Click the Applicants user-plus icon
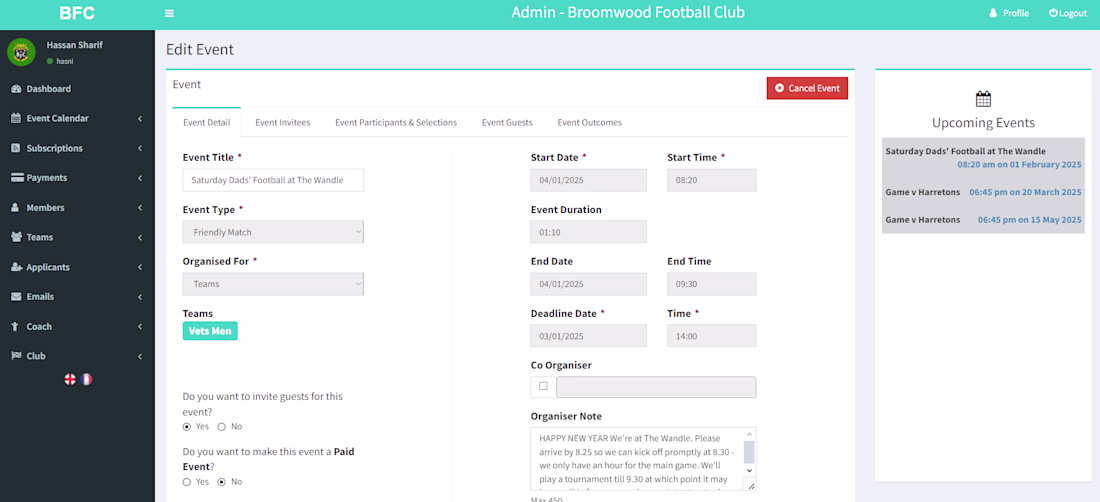1100x502 pixels. (x=17, y=267)
